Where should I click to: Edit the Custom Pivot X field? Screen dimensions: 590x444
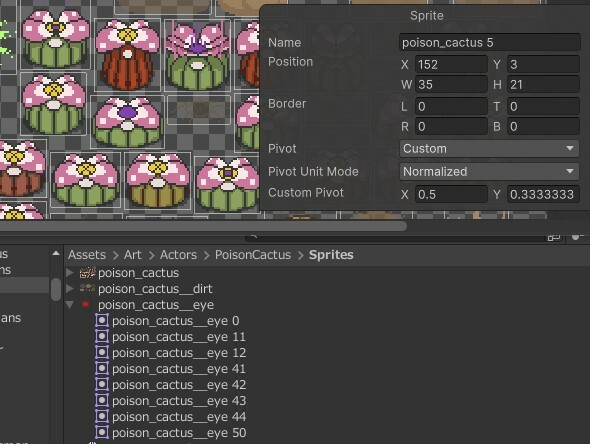451,194
